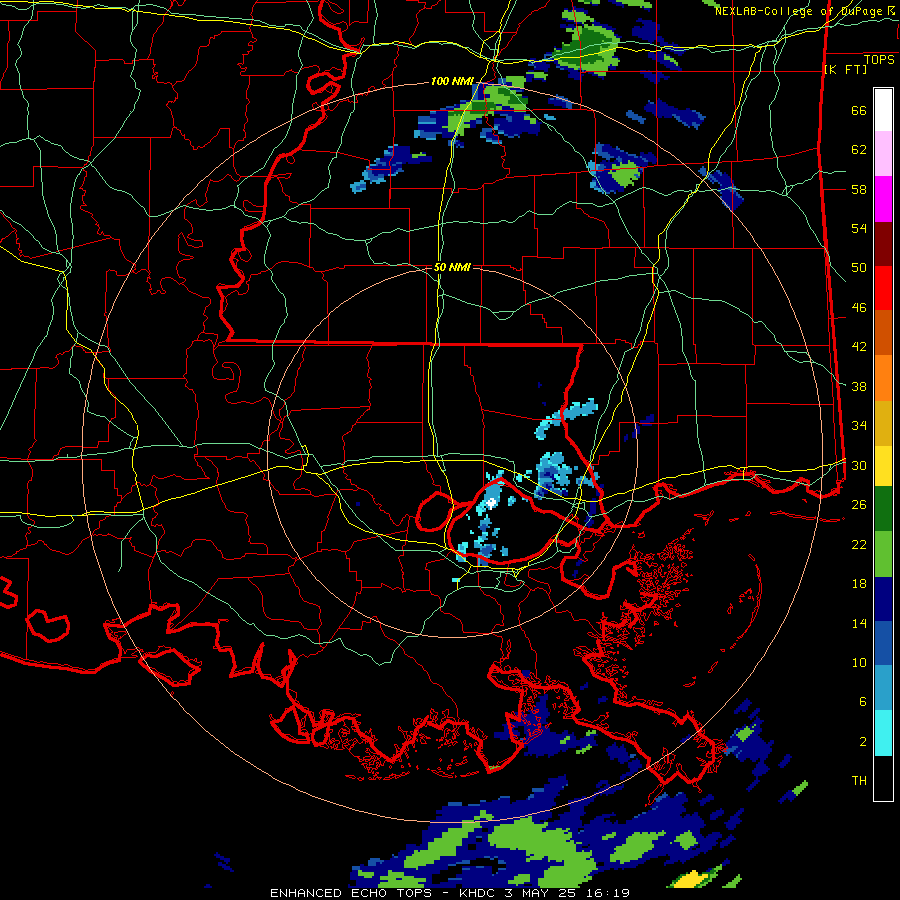This screenshot has width=900, height=900.
Task: Click the 14 value on the legend
Action: 859,623
